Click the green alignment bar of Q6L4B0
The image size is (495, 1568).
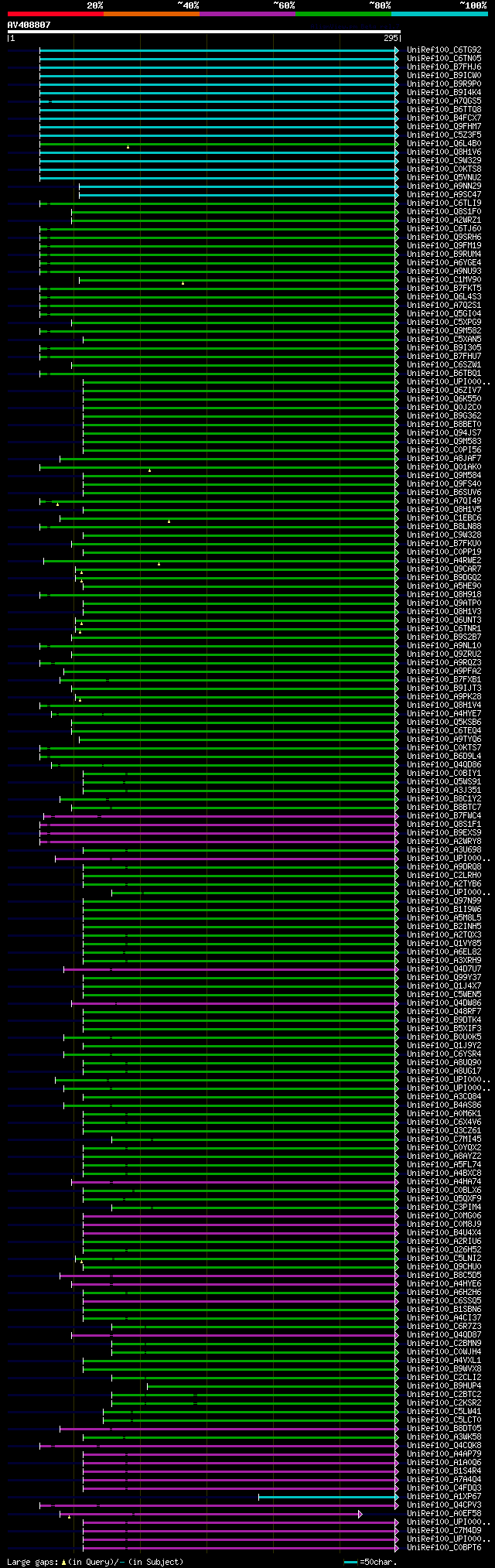[x=217, y=144]
